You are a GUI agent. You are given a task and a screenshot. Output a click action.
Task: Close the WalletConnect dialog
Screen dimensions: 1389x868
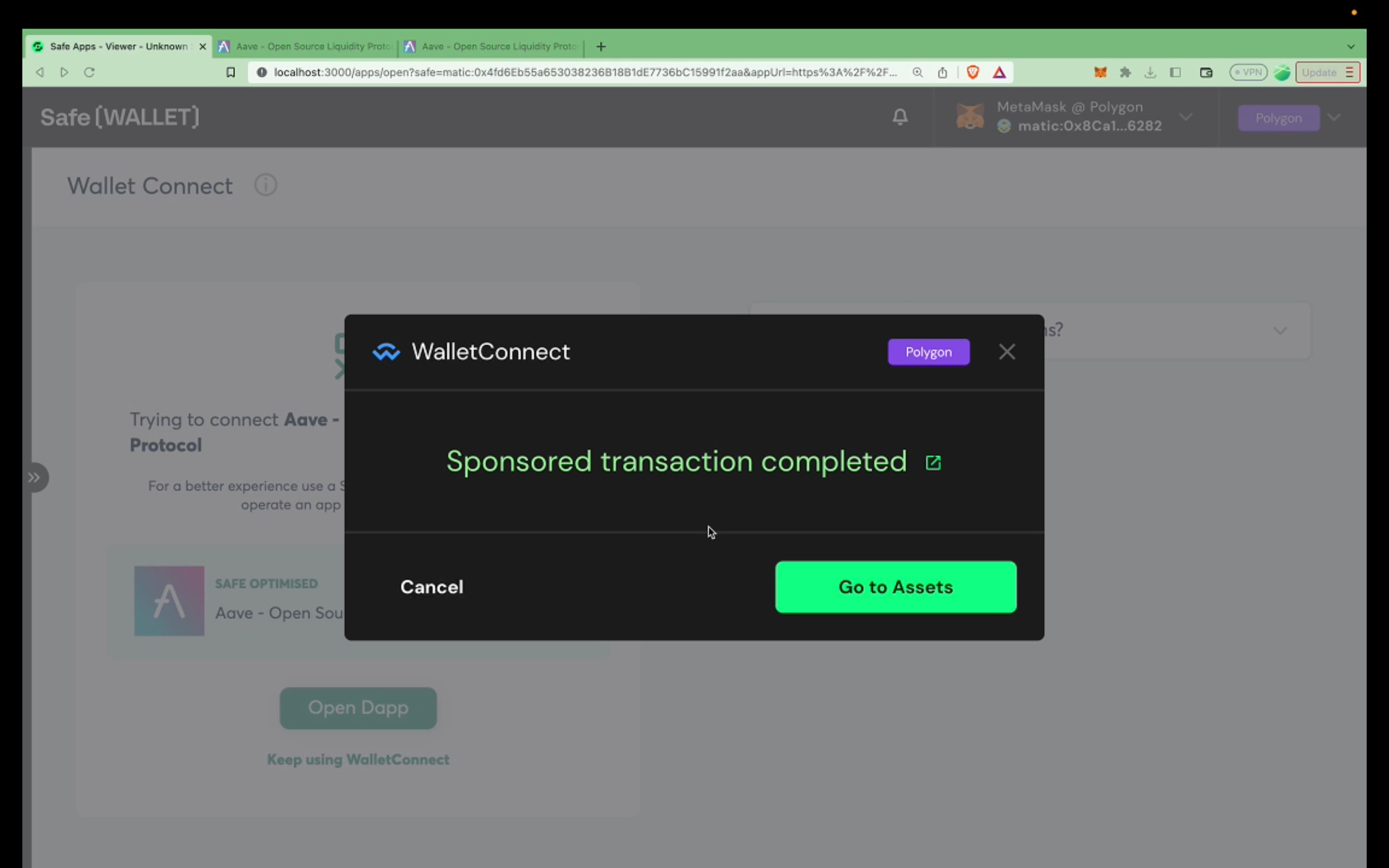(1007, 352)
